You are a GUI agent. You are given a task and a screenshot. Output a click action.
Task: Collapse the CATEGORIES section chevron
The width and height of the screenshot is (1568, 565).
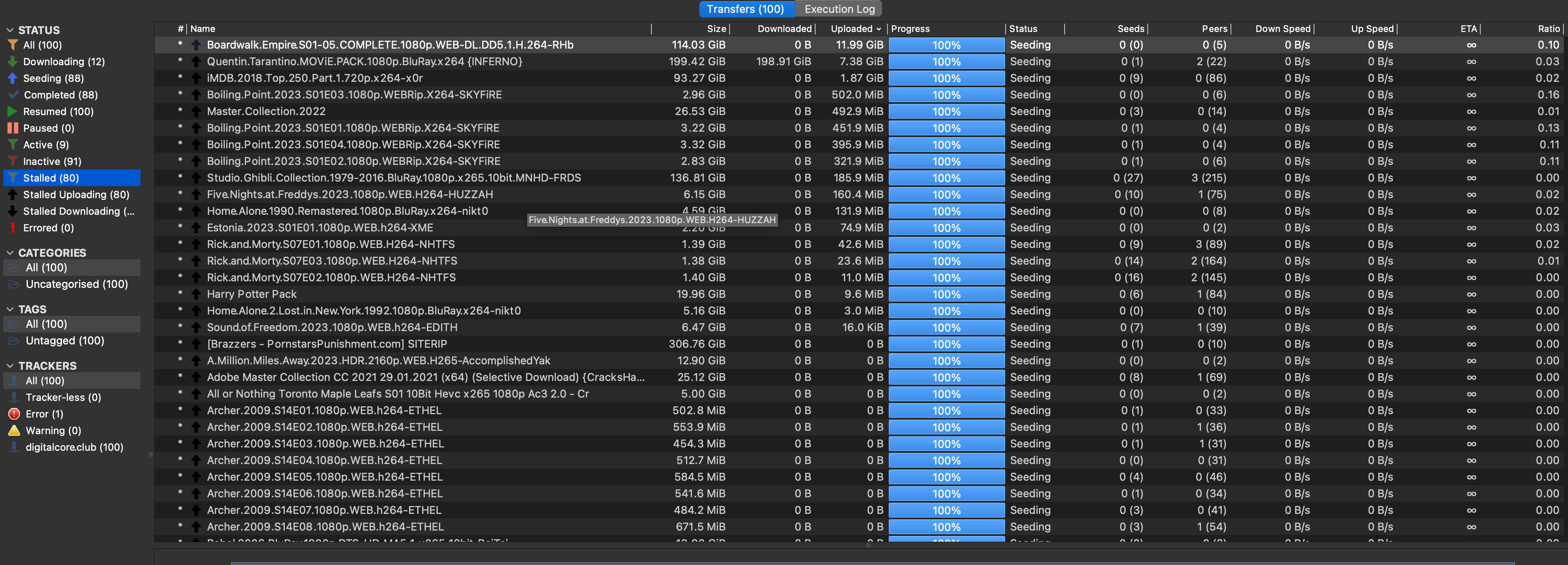tap(10, 253)
